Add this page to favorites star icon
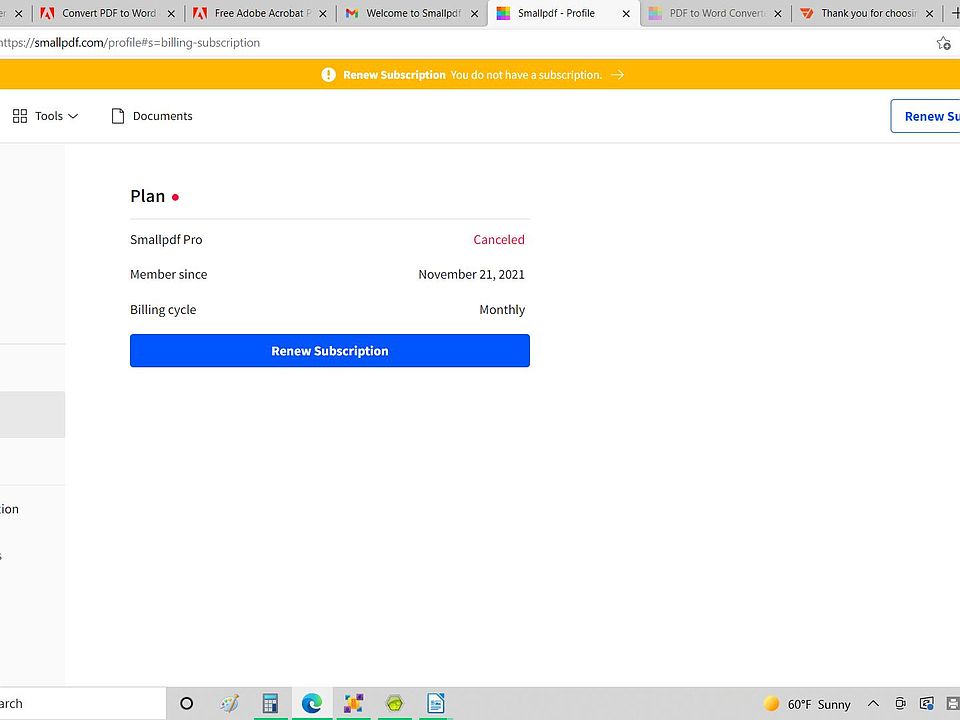The height and width of the screenshot is (720, 960). point(943,43)
